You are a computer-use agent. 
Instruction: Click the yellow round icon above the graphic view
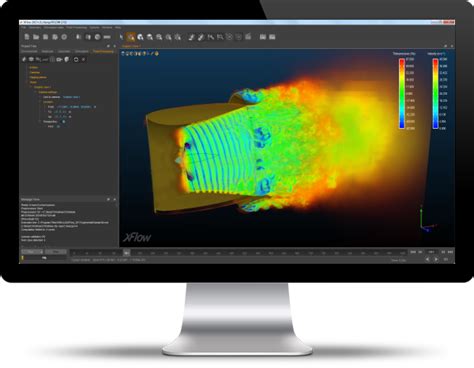157,53
